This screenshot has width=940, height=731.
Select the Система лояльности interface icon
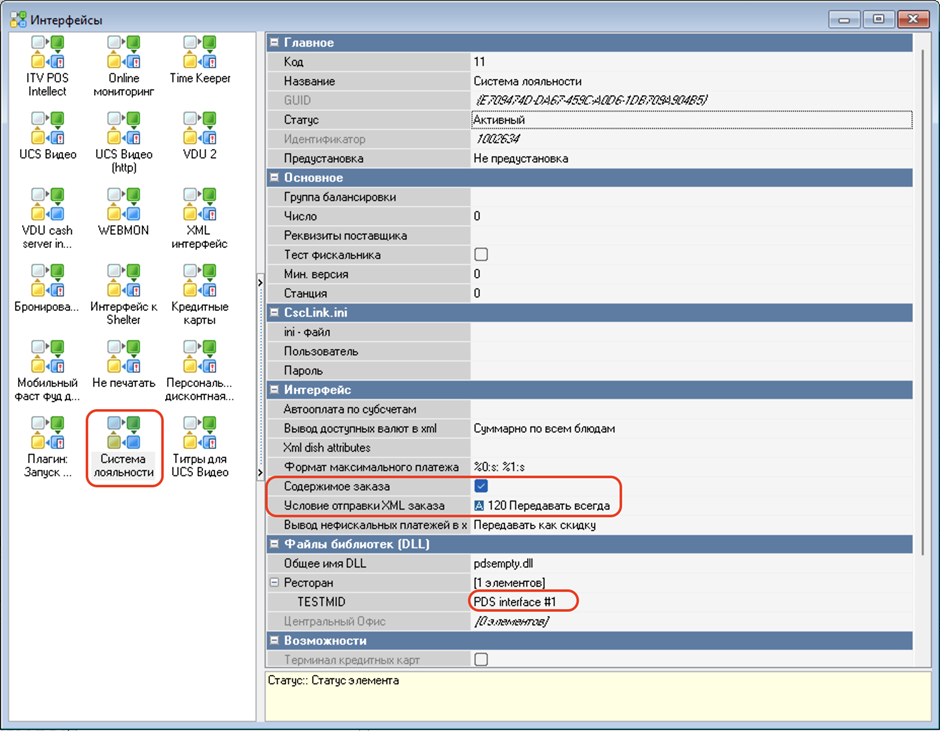(x=123, y=435)
